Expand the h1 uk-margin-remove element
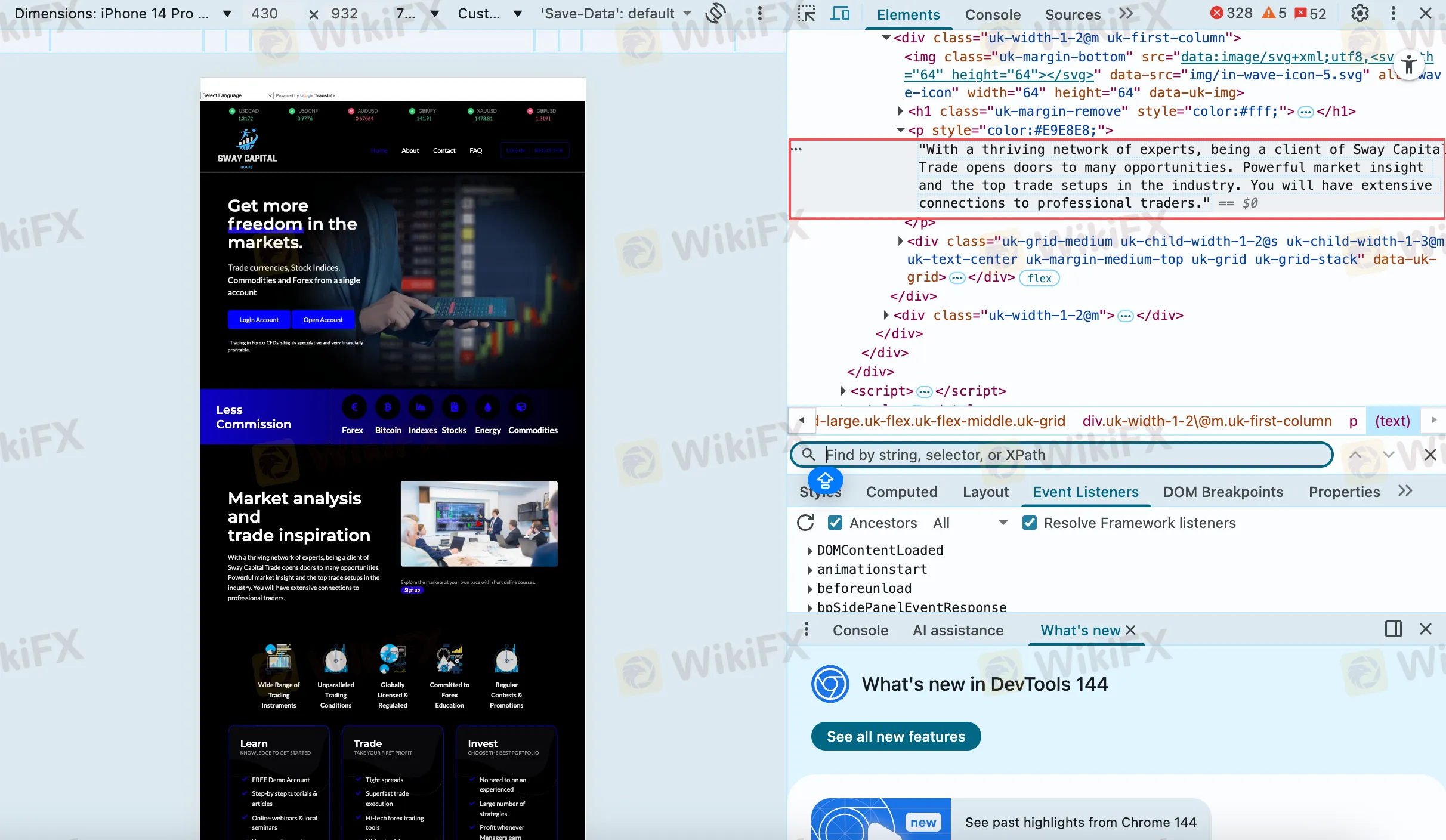Viewport: 1446px width, 840px height. tap(900, 111)
